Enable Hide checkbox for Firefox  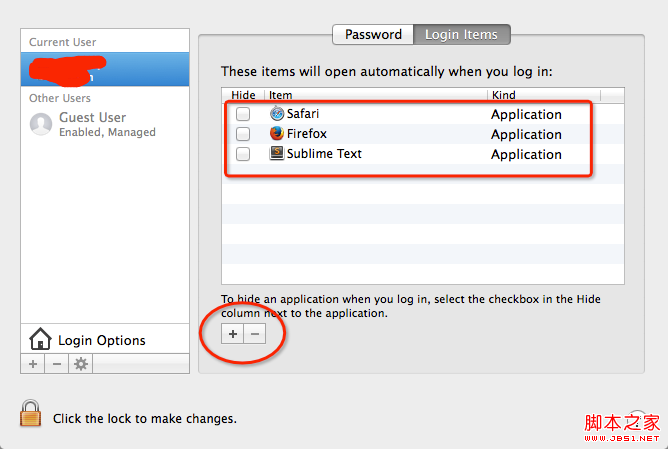(243, 134)
